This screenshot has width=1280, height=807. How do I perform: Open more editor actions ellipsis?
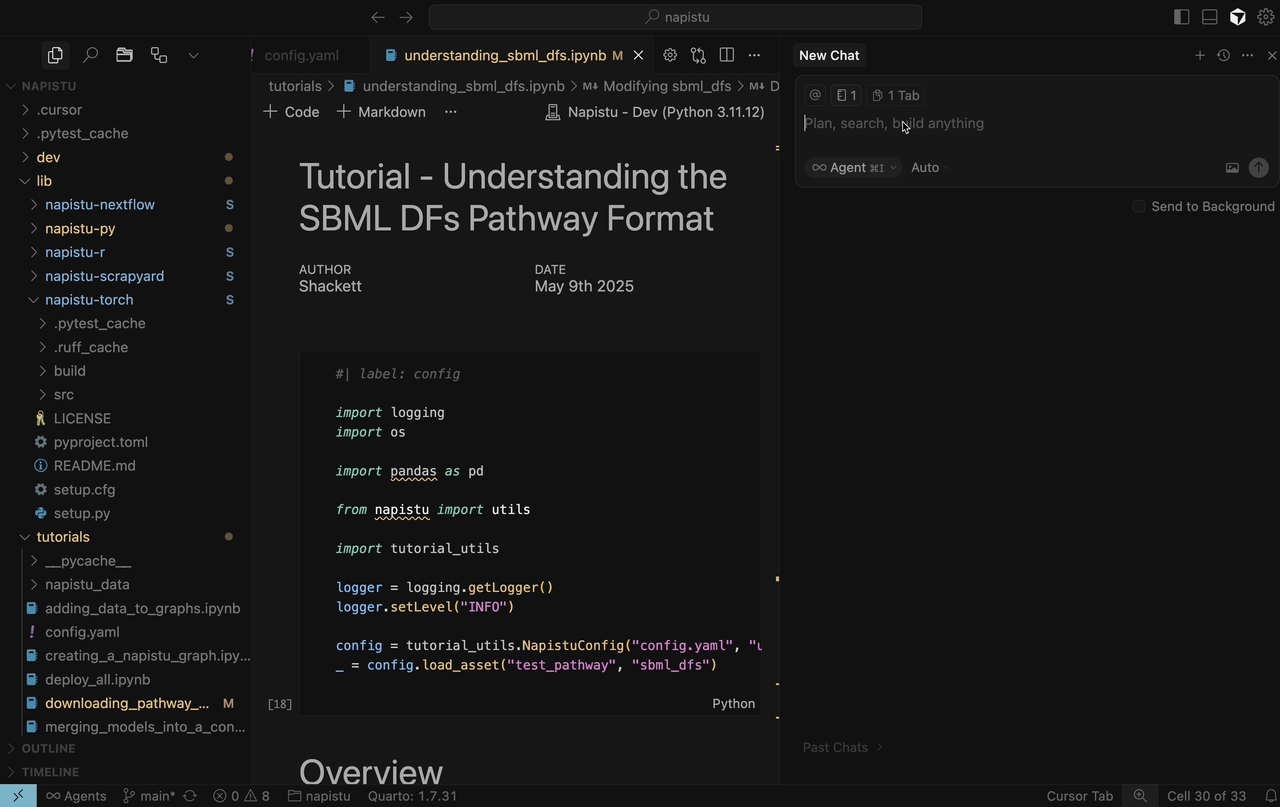click(754, 55)
